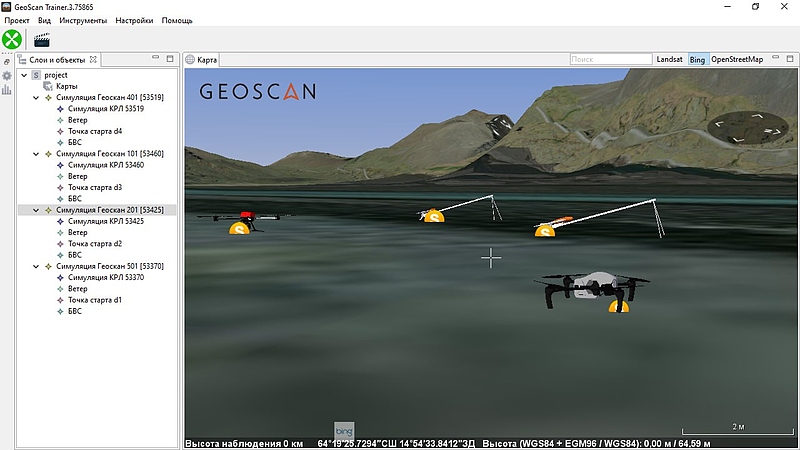Select Ветер under Геоскан 201
800x450 pixels.
point(78,232)
